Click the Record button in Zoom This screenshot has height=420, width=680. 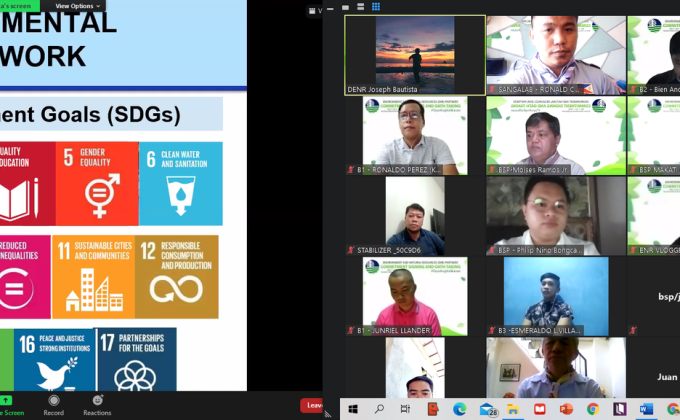54,405
